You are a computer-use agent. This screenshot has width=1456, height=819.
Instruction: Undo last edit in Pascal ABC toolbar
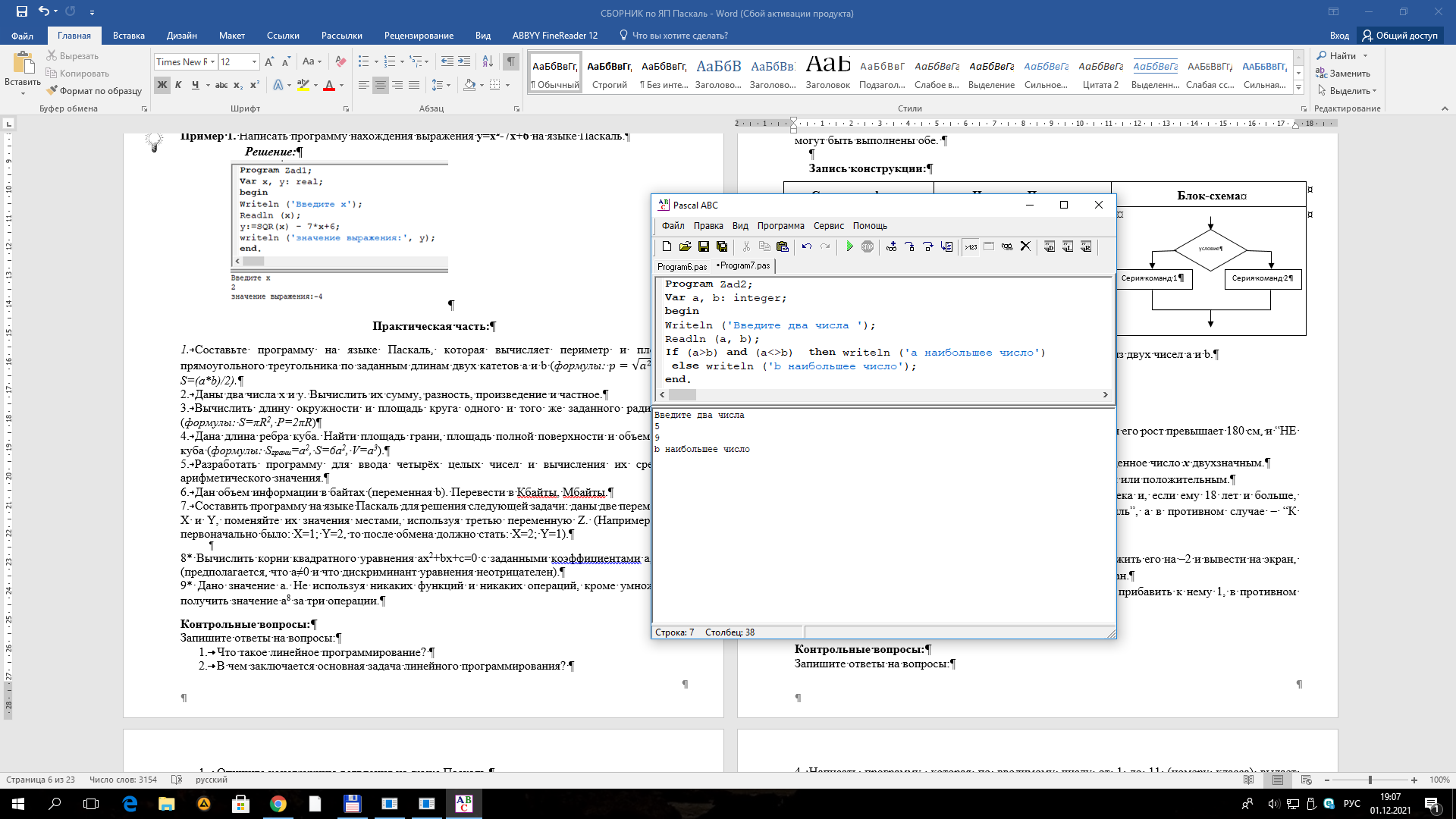pos(807,246)
